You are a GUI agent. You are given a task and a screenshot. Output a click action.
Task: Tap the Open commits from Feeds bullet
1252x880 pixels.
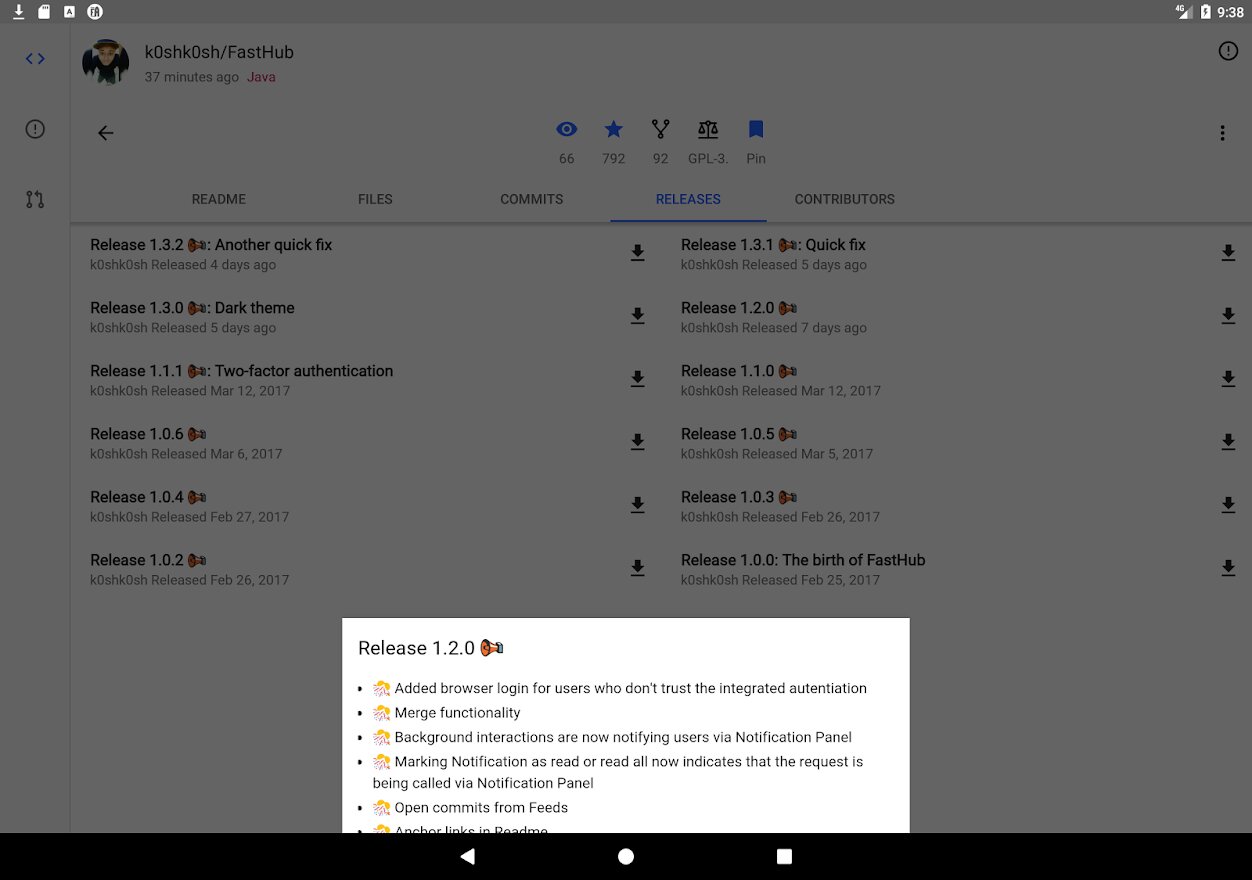(481, 808)
